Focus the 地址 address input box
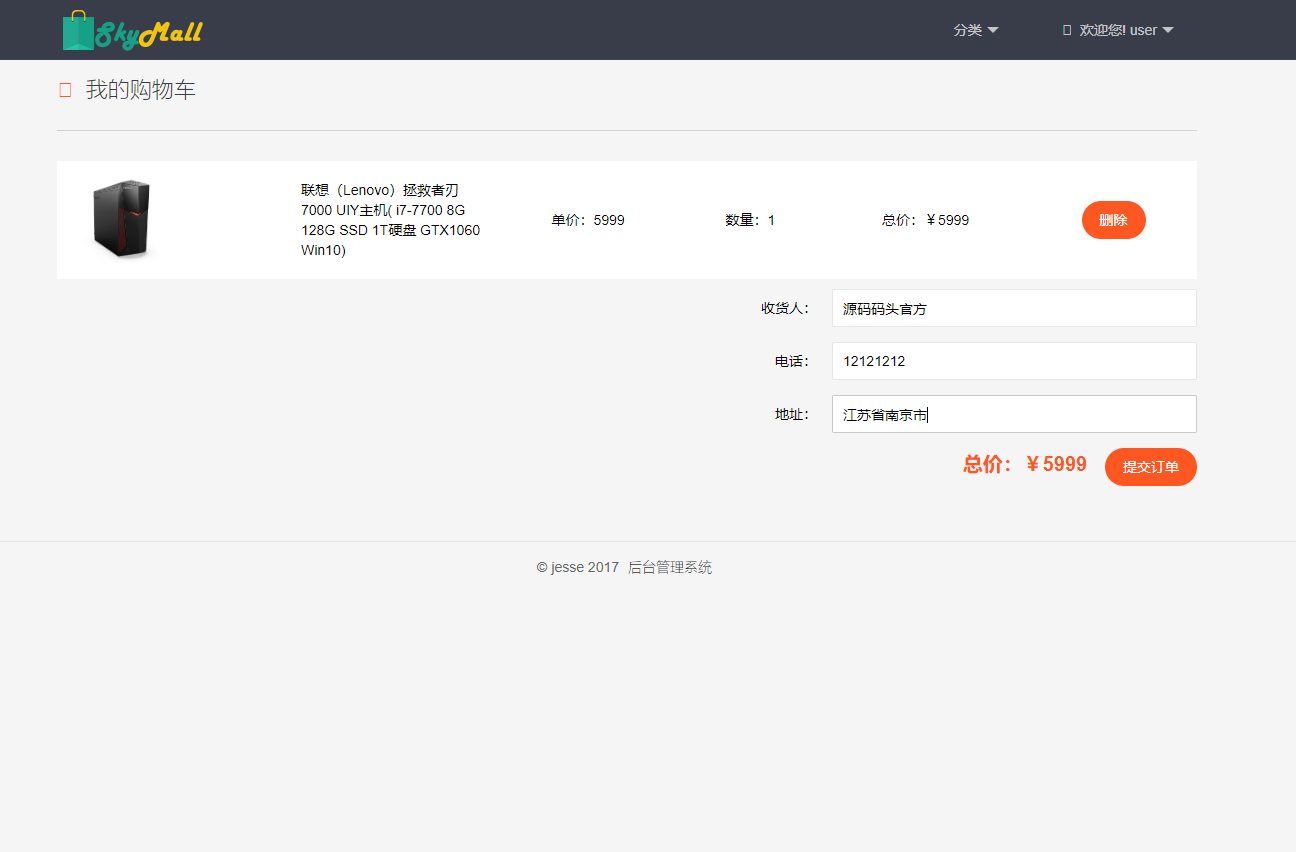Screen dimensions: 1296x852 pyautogui.click(x=1013, y=413)
